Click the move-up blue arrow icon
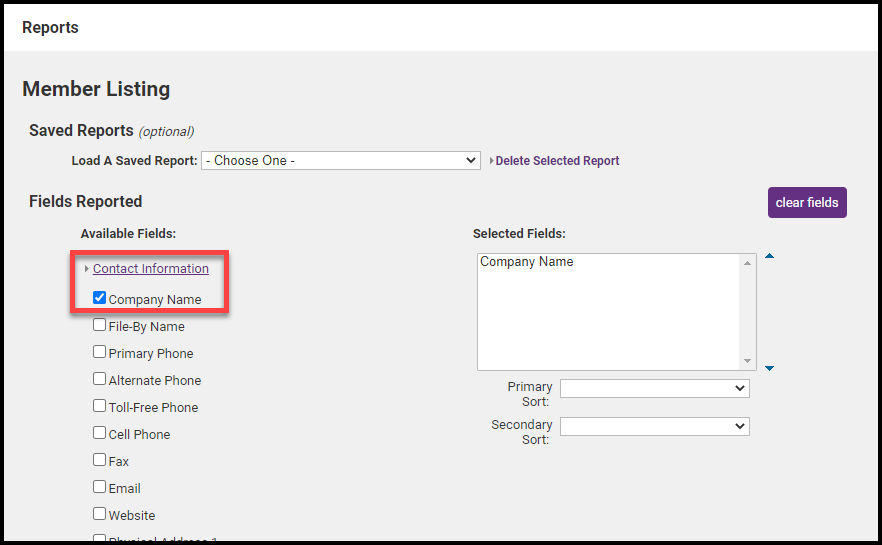The width and height of the screenshot is (882, 545). click(769, 257)
